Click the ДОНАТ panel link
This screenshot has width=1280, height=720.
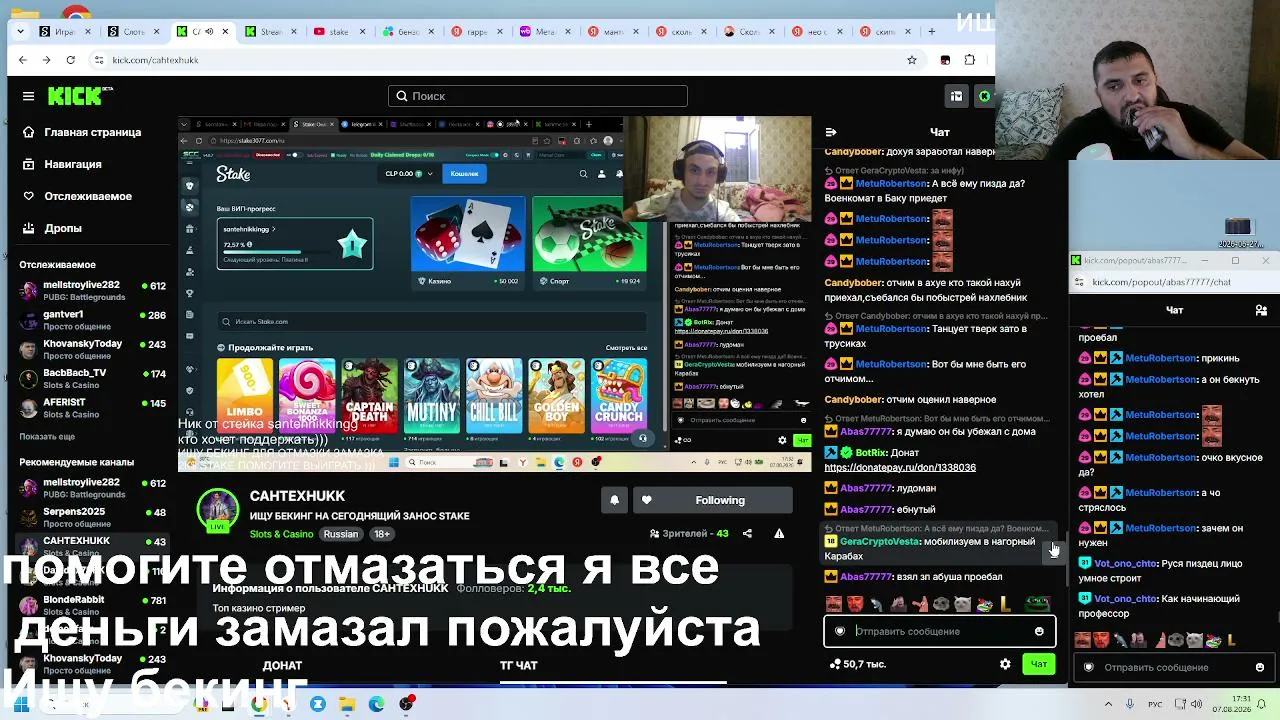[x=282, y=665]
